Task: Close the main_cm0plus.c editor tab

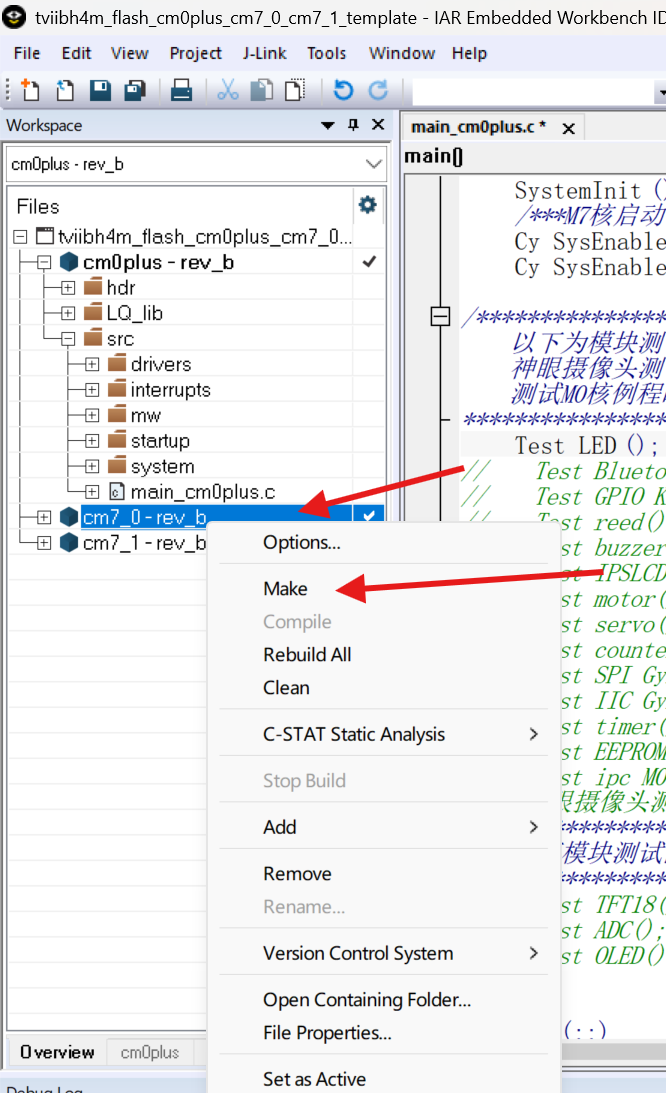Action: [x=568, y=128]
